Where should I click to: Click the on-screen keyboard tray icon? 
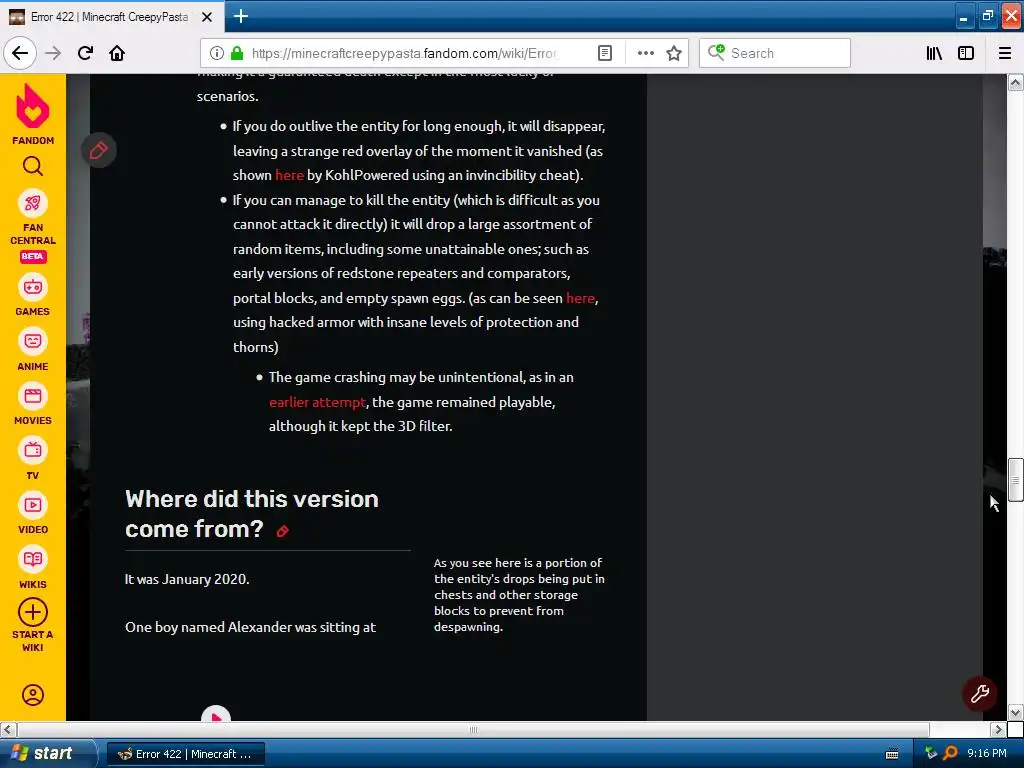click(891, 754)
